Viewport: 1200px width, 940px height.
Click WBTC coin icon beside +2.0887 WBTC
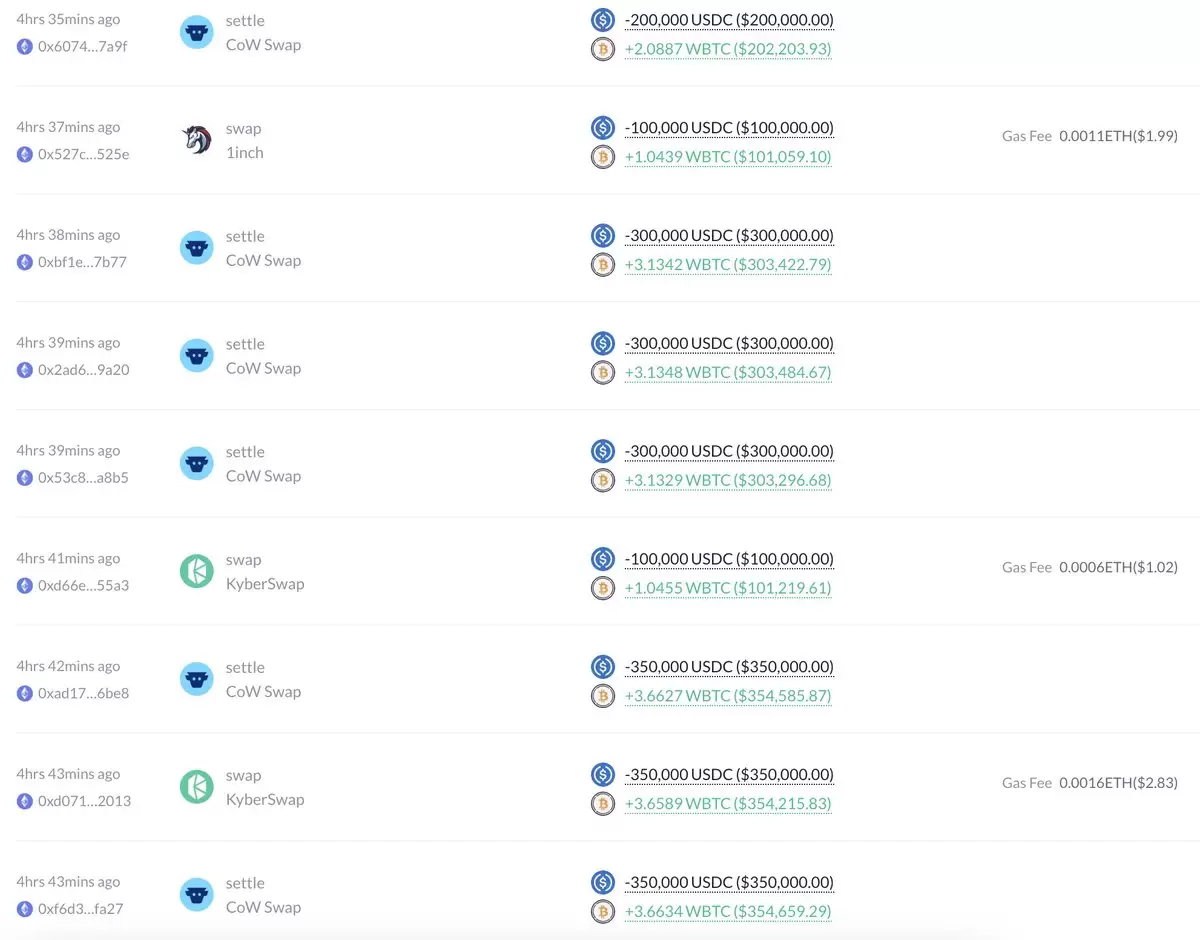(x=602, y=49)
